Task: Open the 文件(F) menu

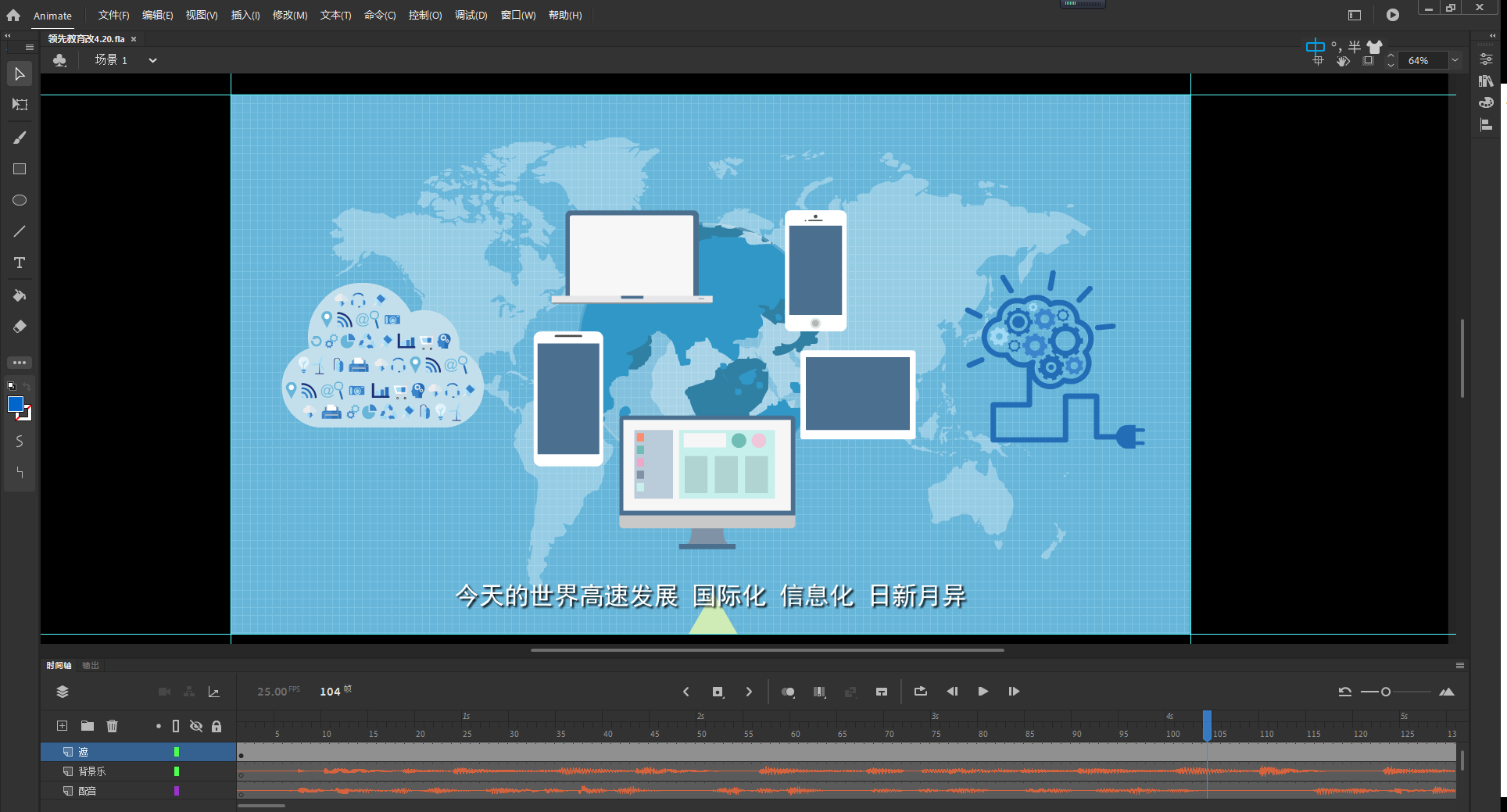Action: [x=113, y=16]
